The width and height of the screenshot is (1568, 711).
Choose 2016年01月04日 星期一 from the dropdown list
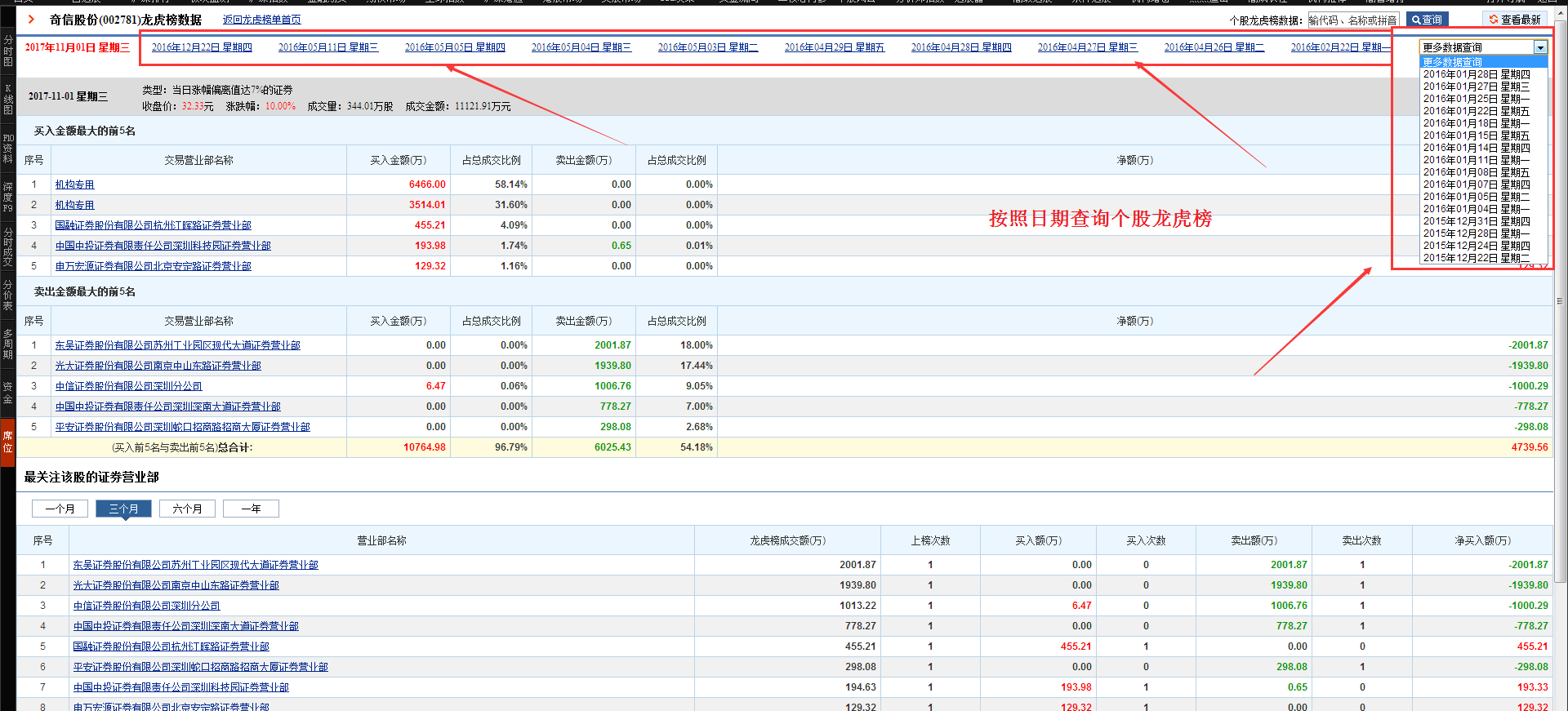[1483, 209]
